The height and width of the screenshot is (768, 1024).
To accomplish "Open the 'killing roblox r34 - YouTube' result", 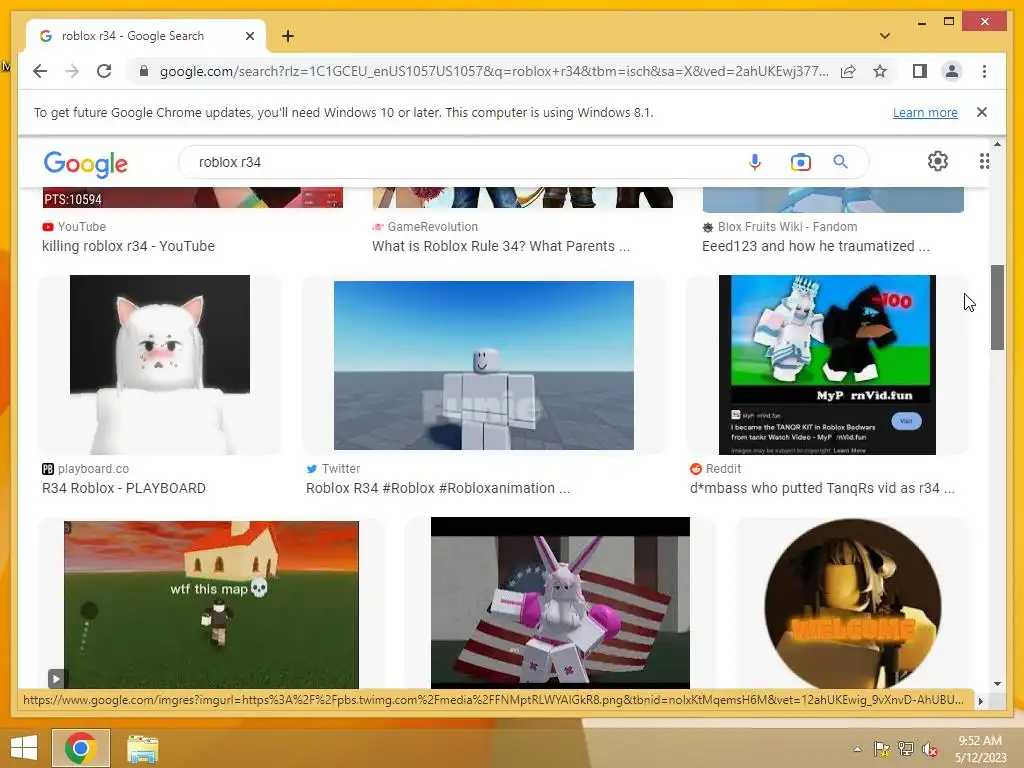I will click(128, 246).
